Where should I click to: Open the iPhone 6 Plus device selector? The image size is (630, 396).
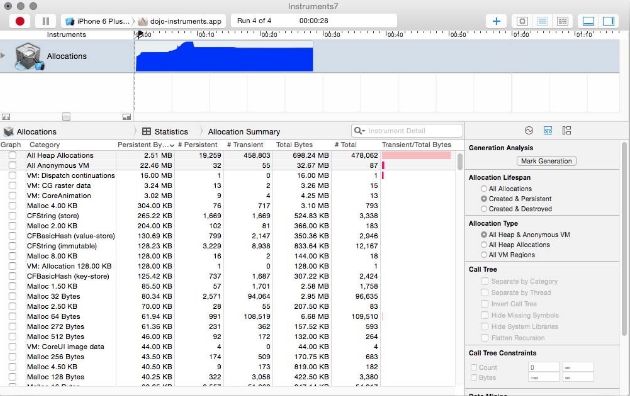tap(98, 21)
